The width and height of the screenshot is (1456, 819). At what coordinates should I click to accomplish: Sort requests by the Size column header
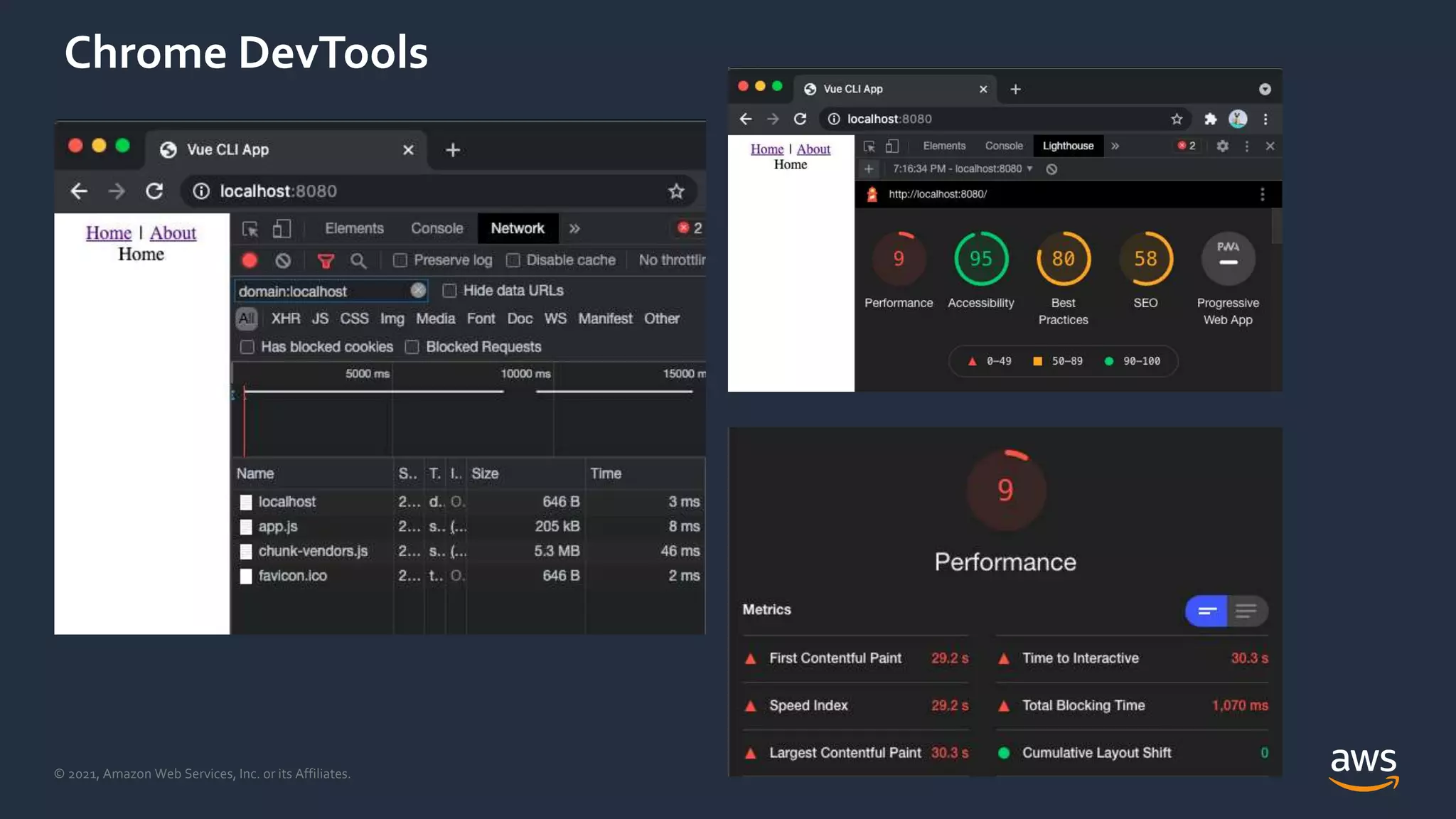(525, 473)
